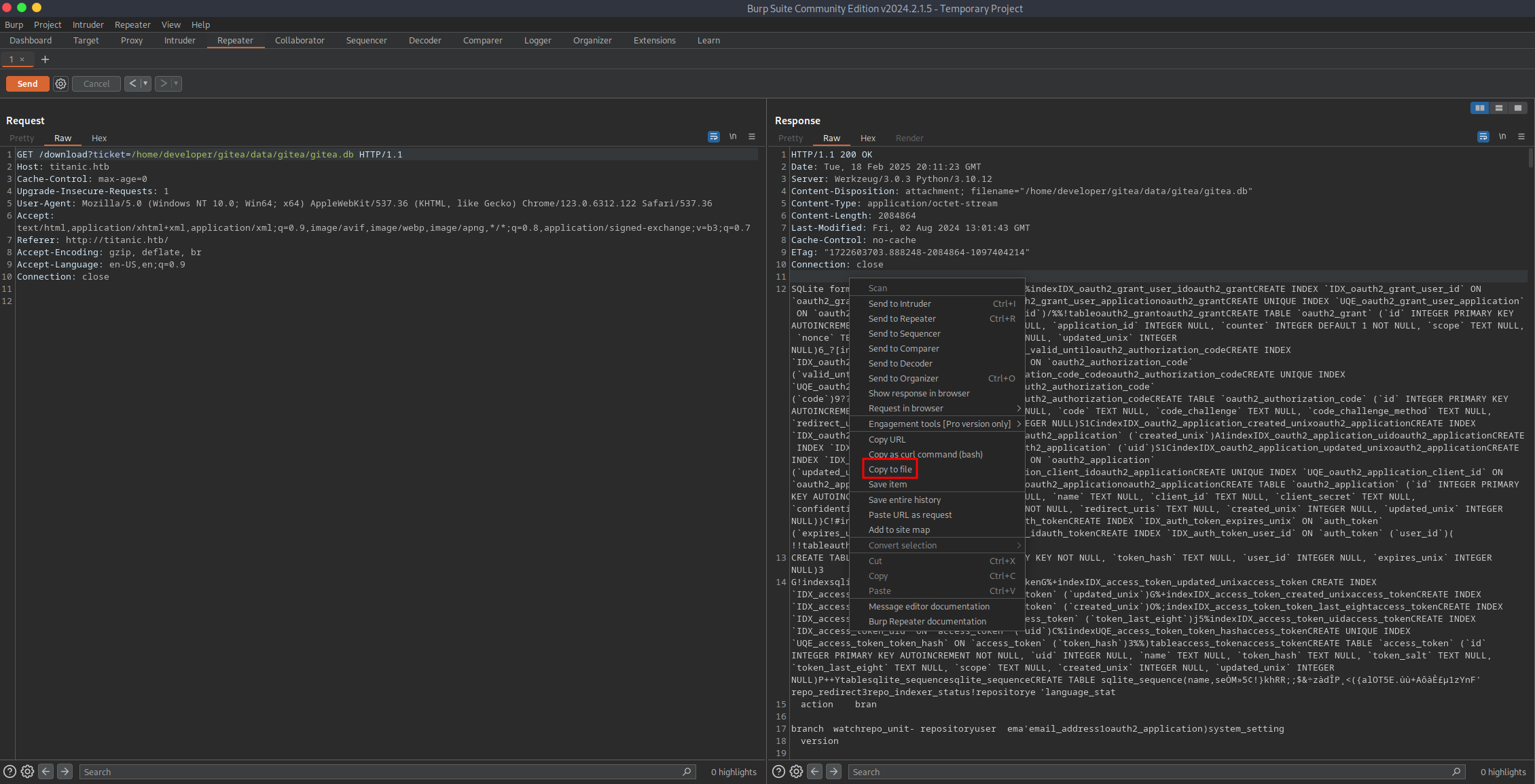This screenshot has width=1535, height=784.
Task: Choose Send to Comparer from context menu
Action: tap(937, 348)
